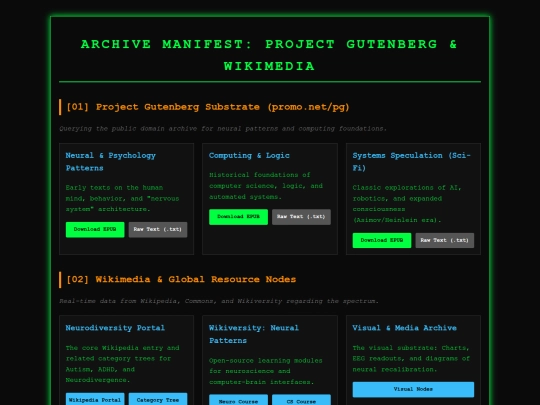This screenshot has width=540, height=405.
Task: Click the Neurodiversity Portal card title
Action: click(115, 328)
